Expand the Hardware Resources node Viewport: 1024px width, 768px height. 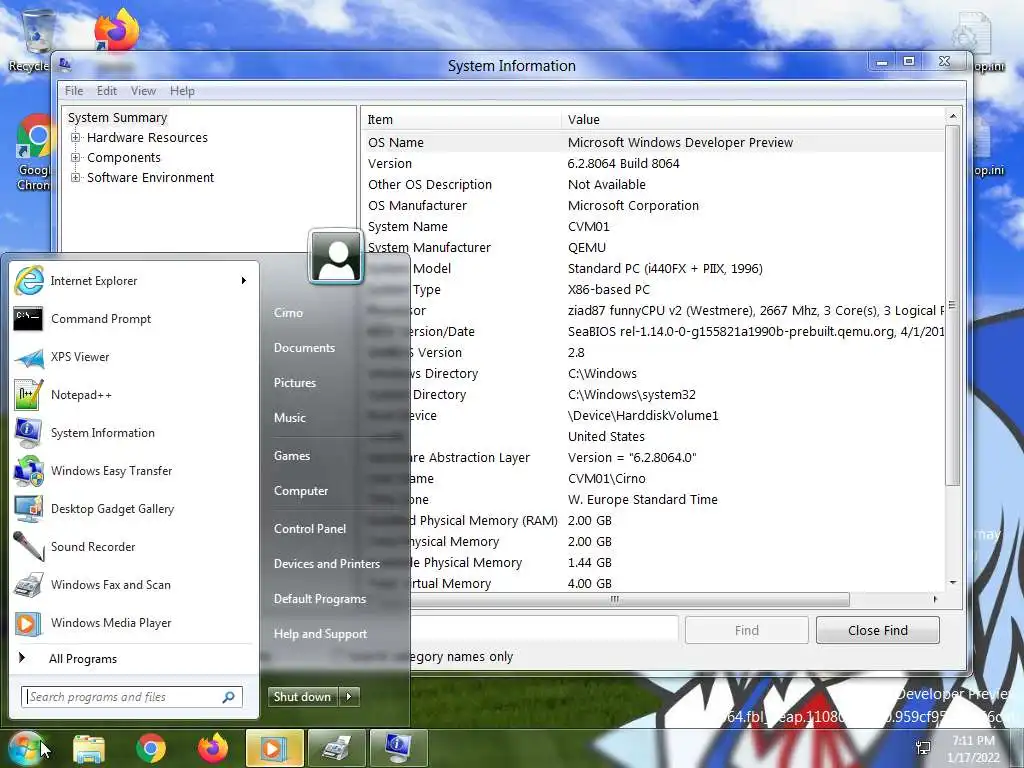(x=76, y=137)
